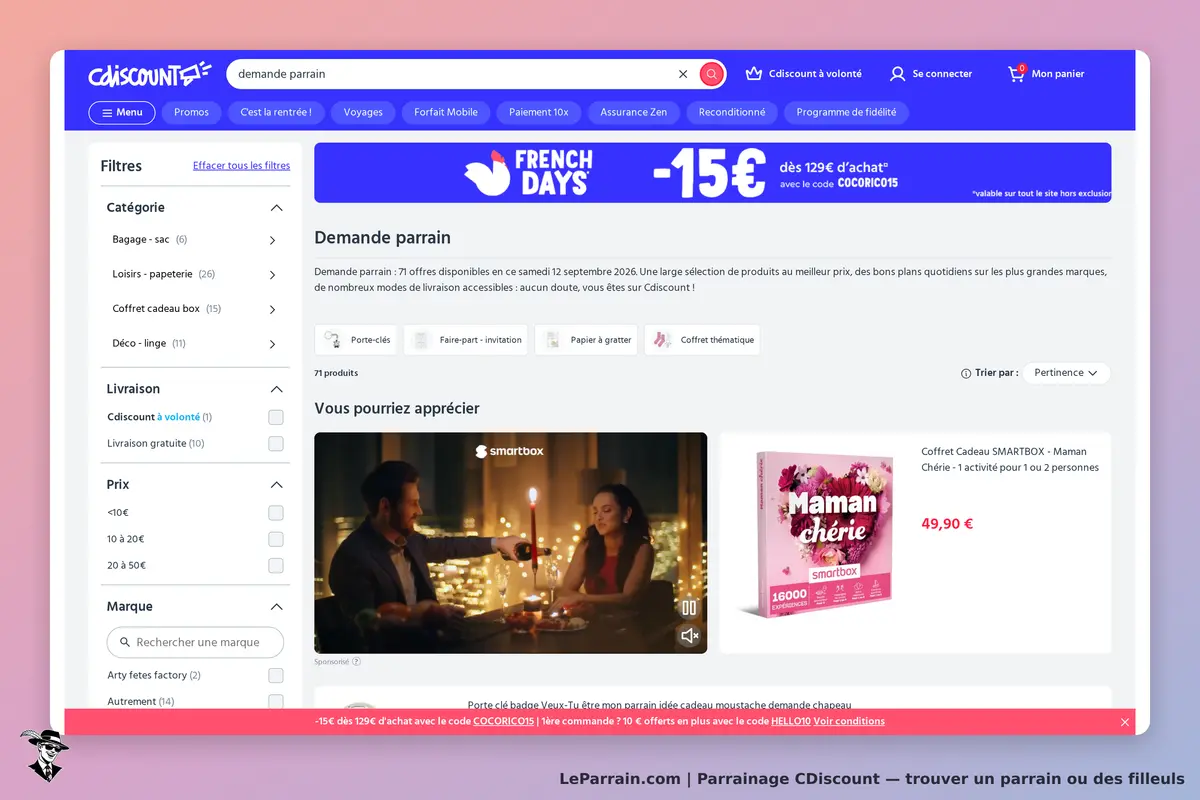Click the Papier à gratter chip icon
Viewport: 1200px width, 800px height.
553,340
